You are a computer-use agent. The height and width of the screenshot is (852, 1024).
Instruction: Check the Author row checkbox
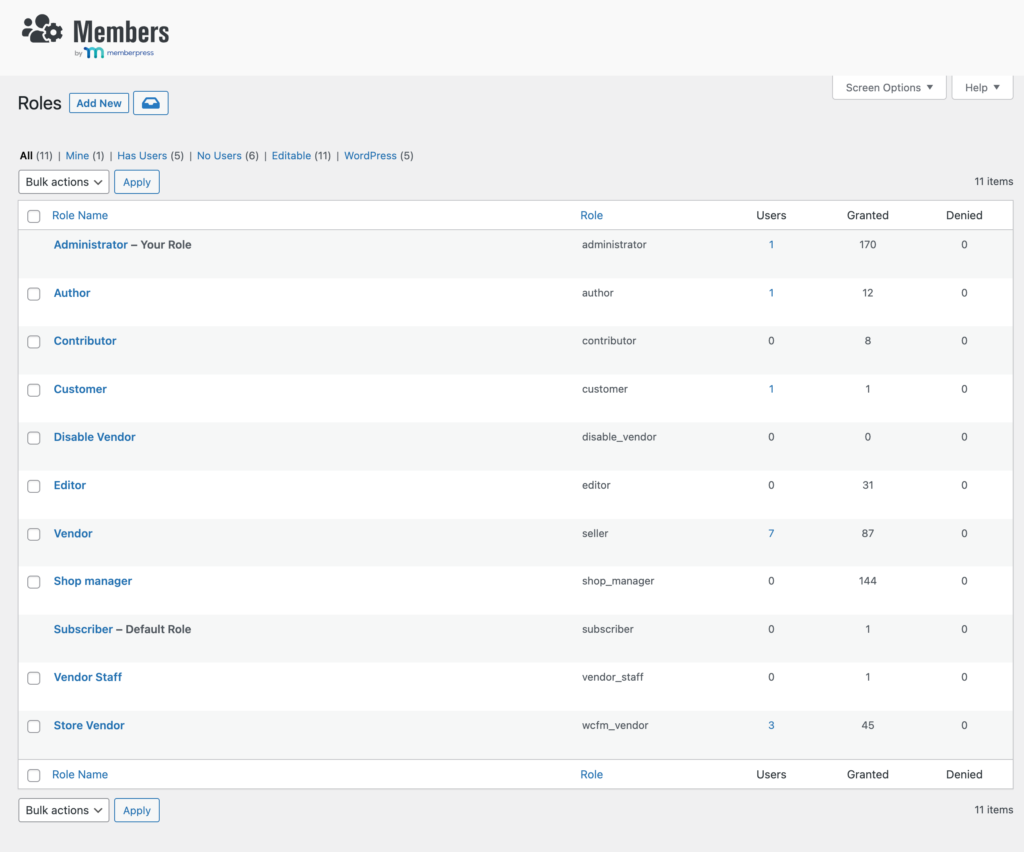[34, 294]
